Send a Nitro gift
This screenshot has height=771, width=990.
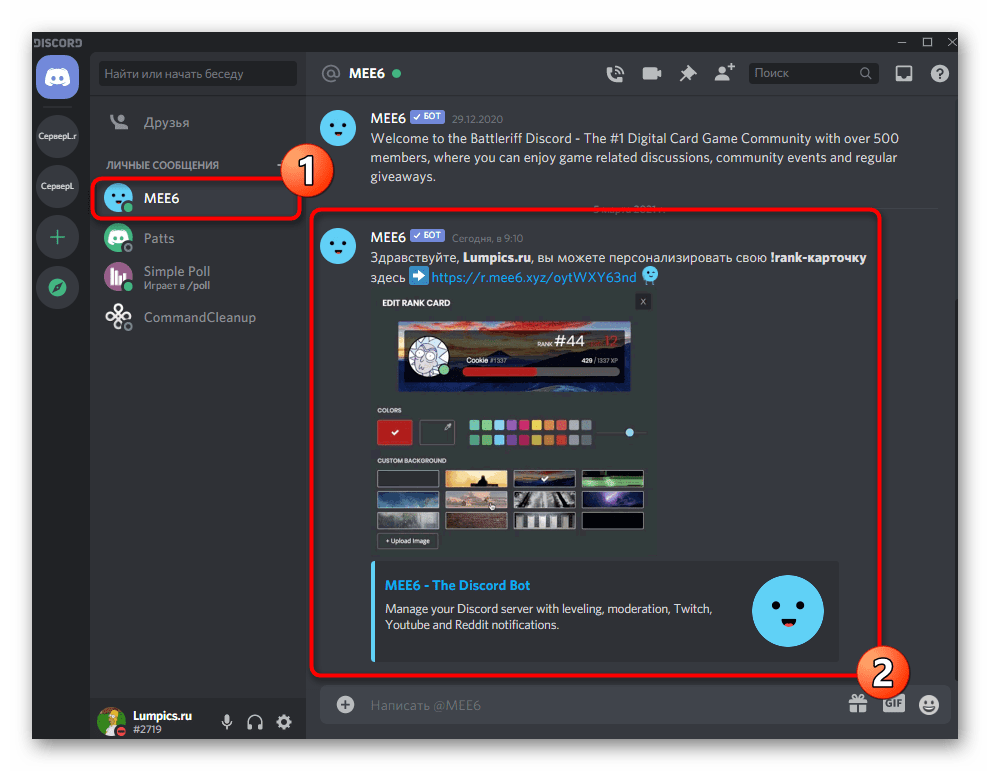point(857,704)
